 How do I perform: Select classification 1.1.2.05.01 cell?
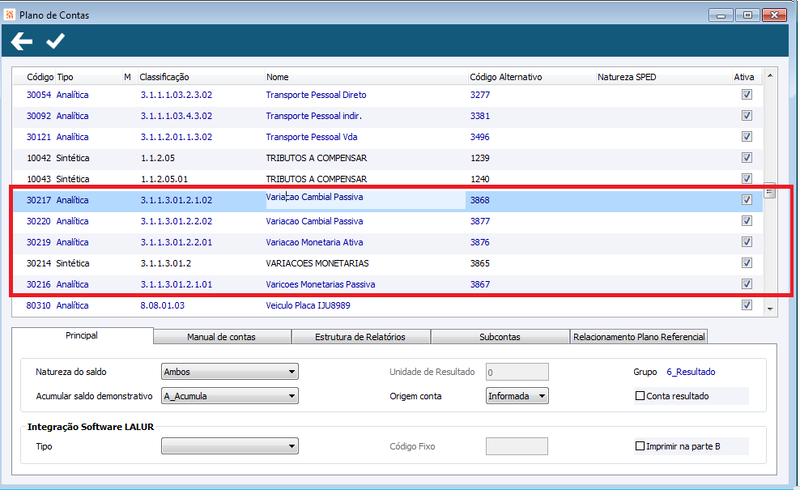click(164, 179)
